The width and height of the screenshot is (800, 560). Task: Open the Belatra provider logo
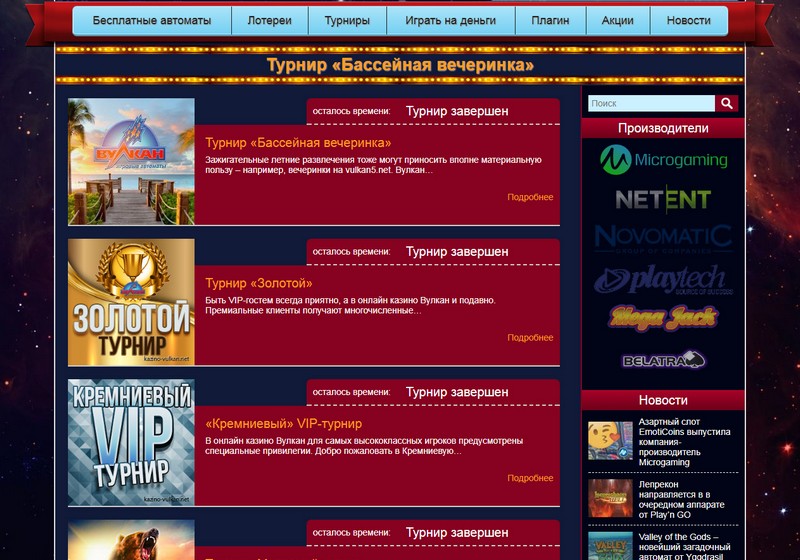click(x=663, y=360)
